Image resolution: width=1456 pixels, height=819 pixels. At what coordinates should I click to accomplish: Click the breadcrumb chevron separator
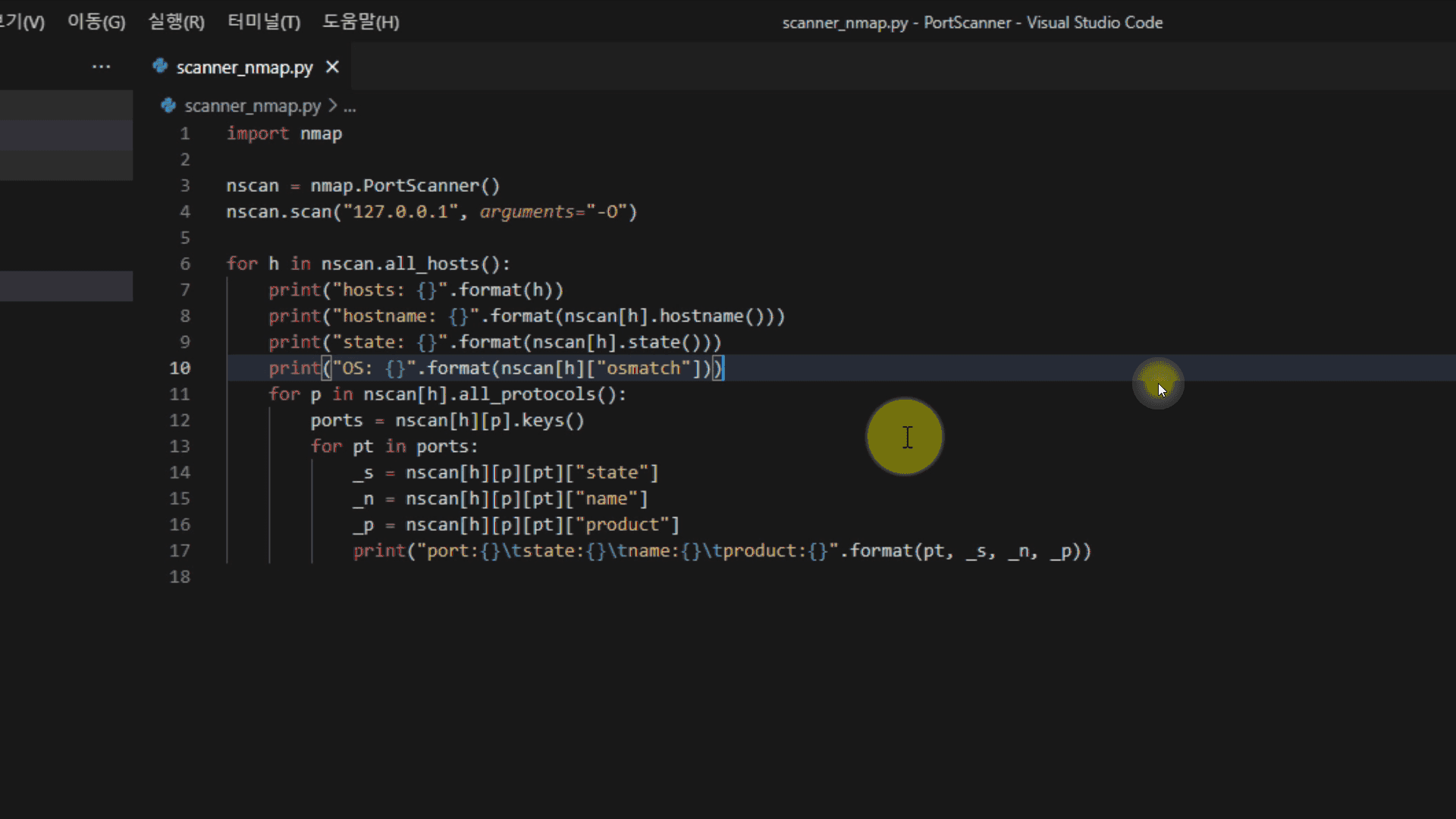[x=333, y=105]
